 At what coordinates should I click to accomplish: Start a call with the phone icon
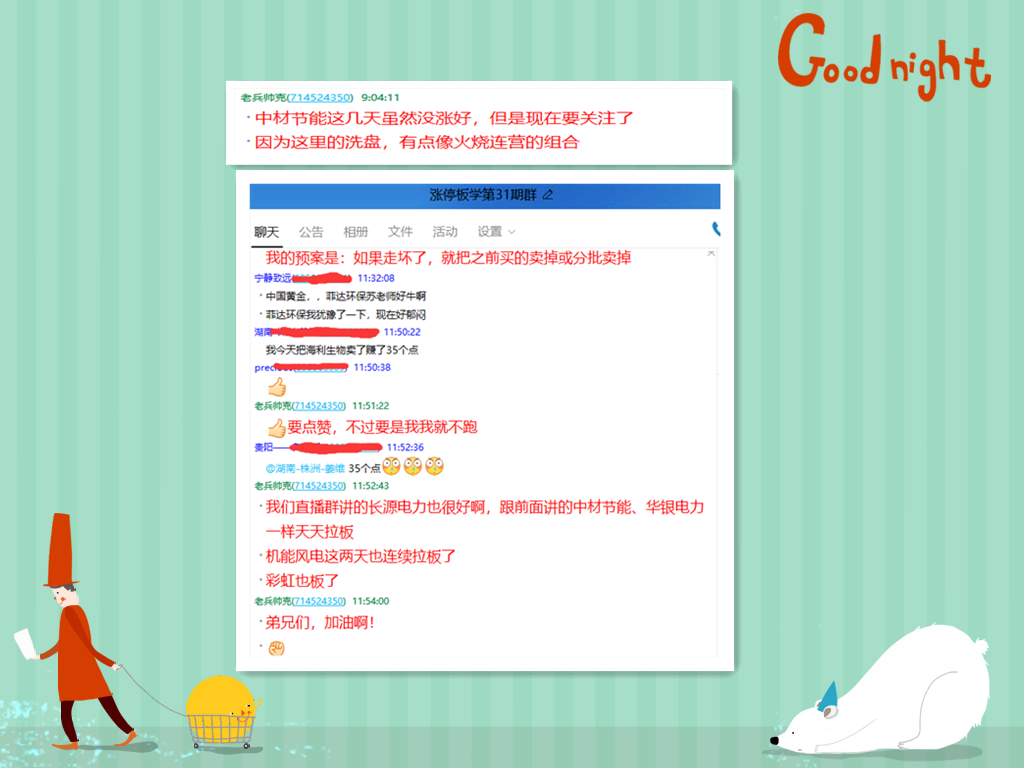(716, 230)
